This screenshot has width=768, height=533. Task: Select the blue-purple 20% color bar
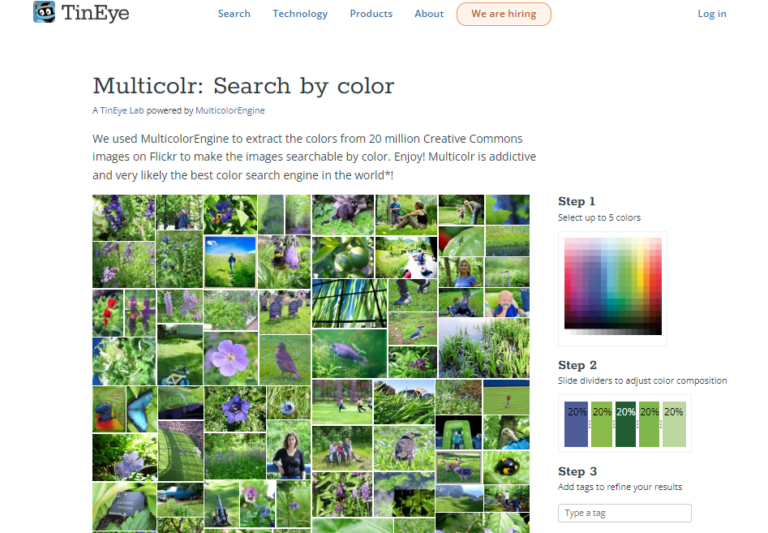point(576,424)
